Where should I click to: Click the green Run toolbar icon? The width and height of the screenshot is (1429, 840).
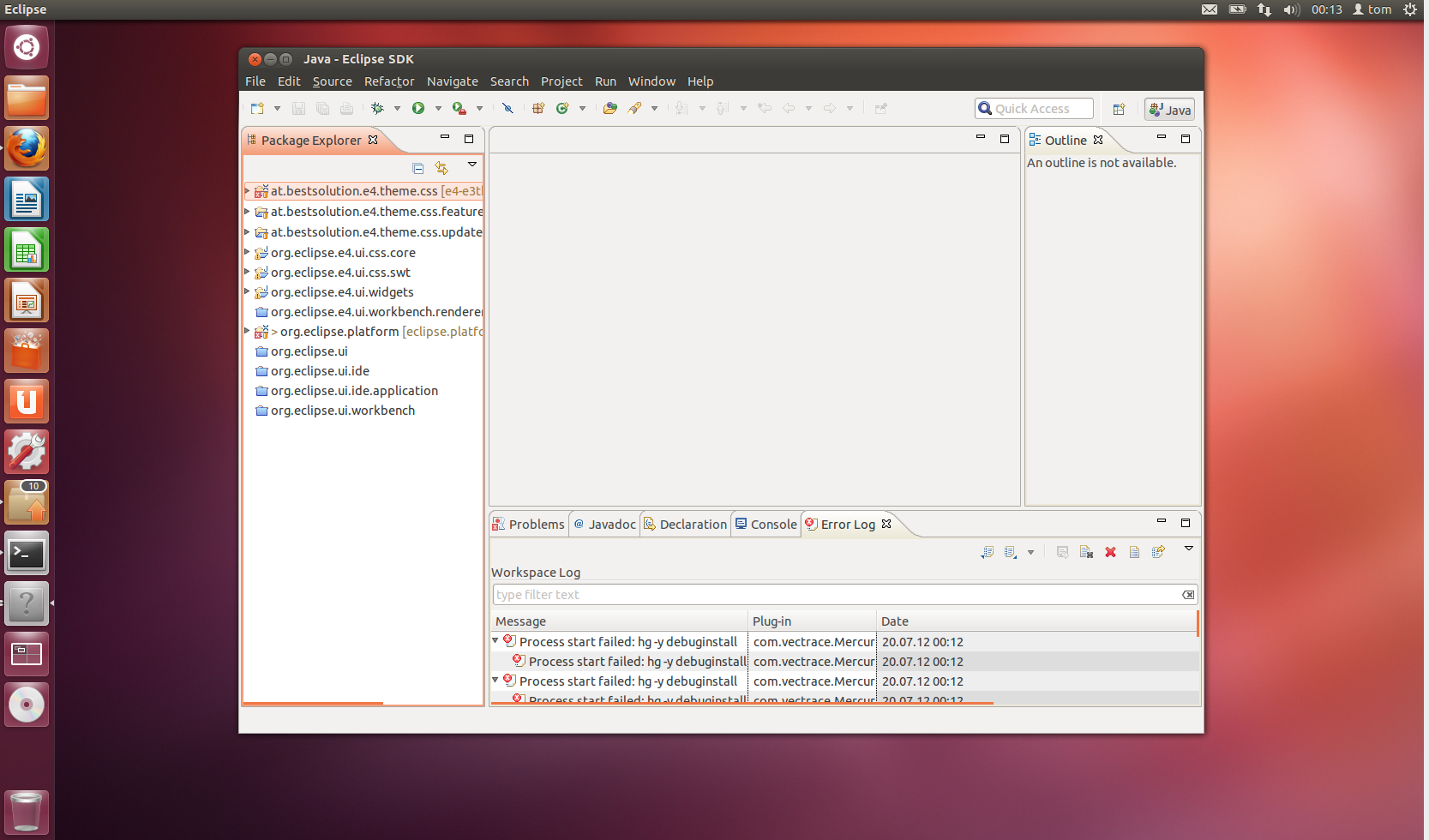click(418, 108)
